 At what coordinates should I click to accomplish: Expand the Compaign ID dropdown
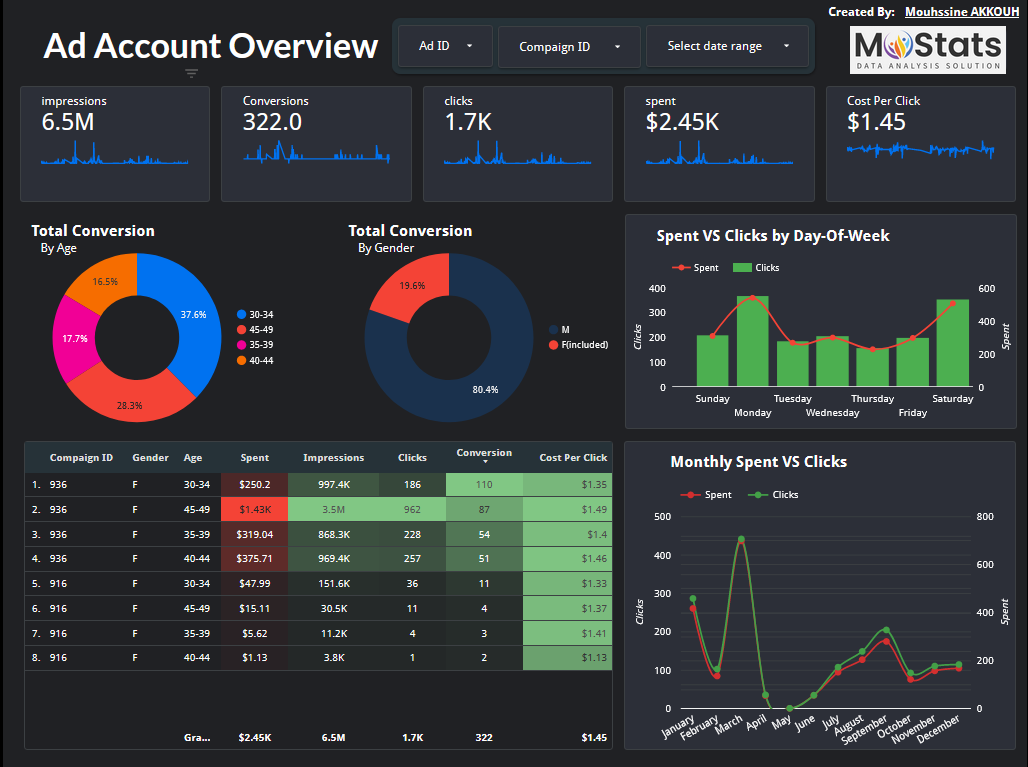570,47
